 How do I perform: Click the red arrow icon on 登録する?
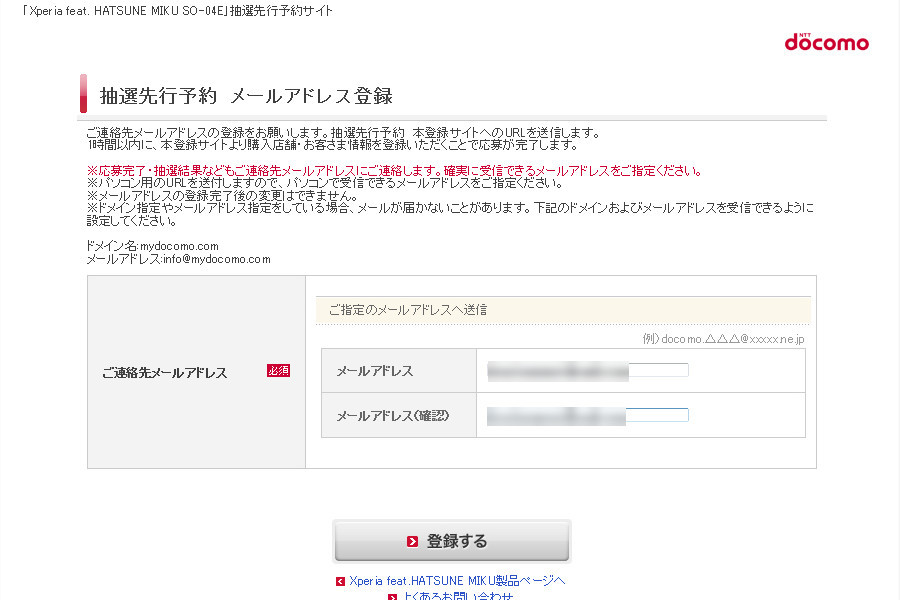[x=412, y=541]
